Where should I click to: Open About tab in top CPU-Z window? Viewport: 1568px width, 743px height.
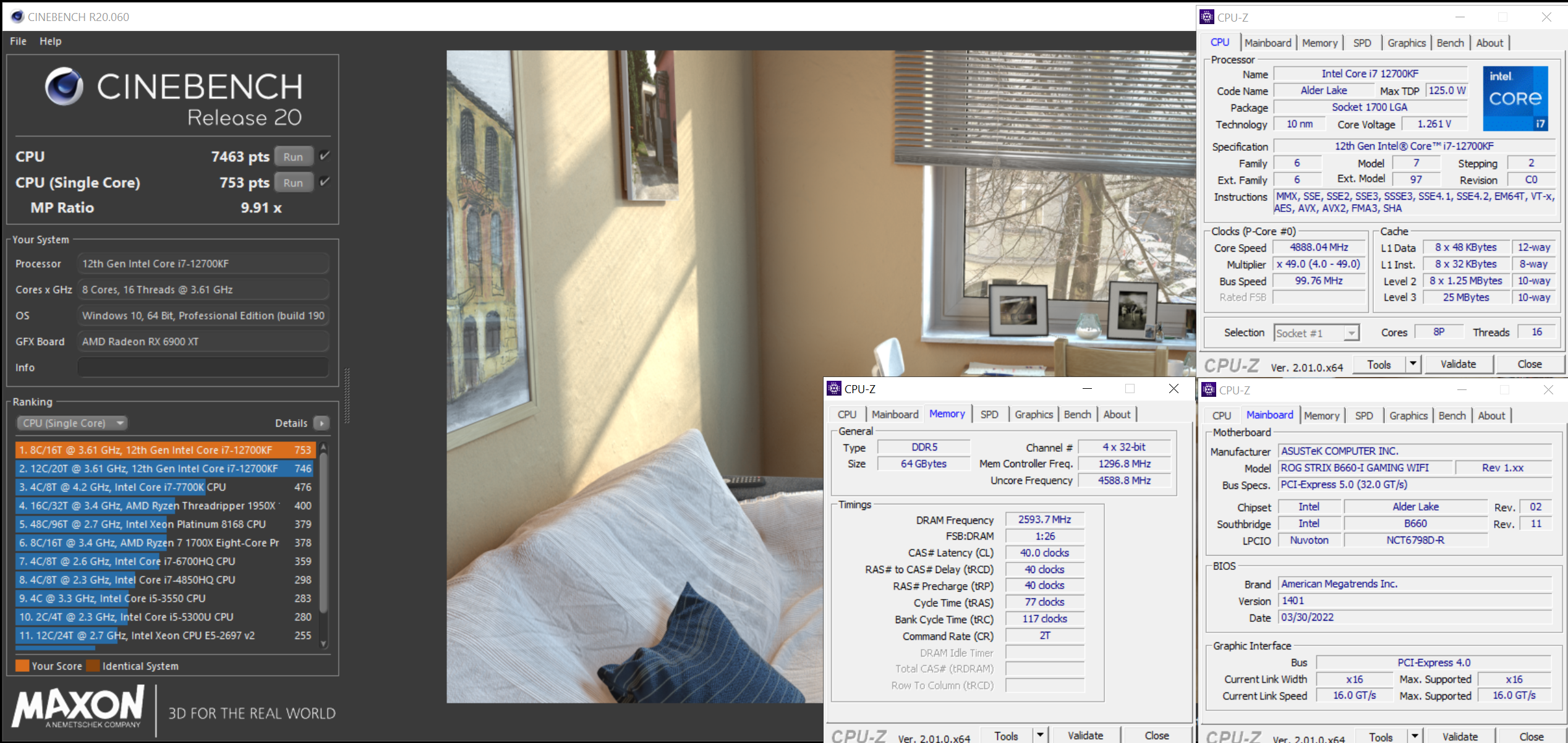pyautogui.click(x=1489, y=43)
